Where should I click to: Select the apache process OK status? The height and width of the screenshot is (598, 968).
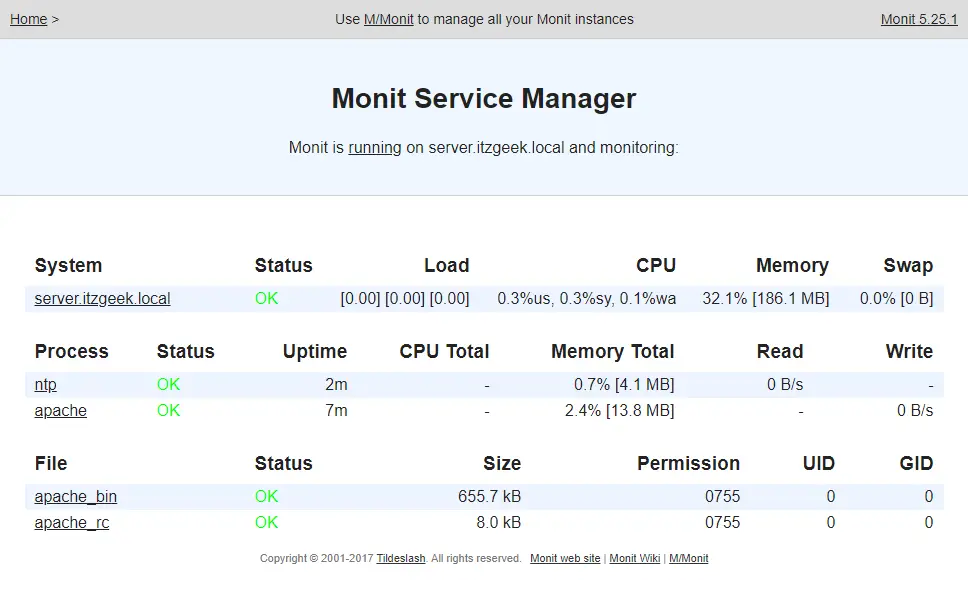169,410
